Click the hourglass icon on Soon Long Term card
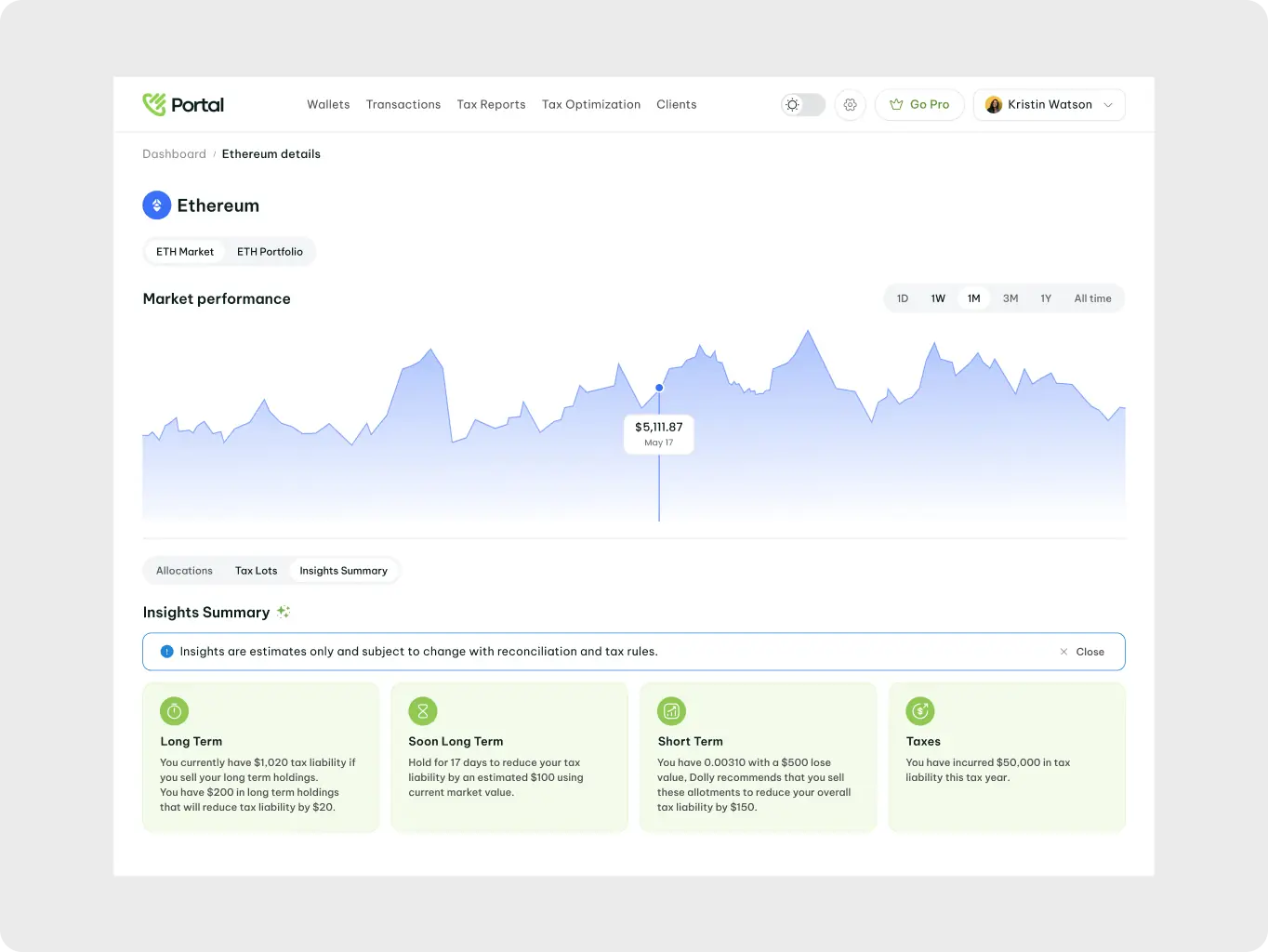The width and height of the screenshot is (1268, 952). point(423,711)
